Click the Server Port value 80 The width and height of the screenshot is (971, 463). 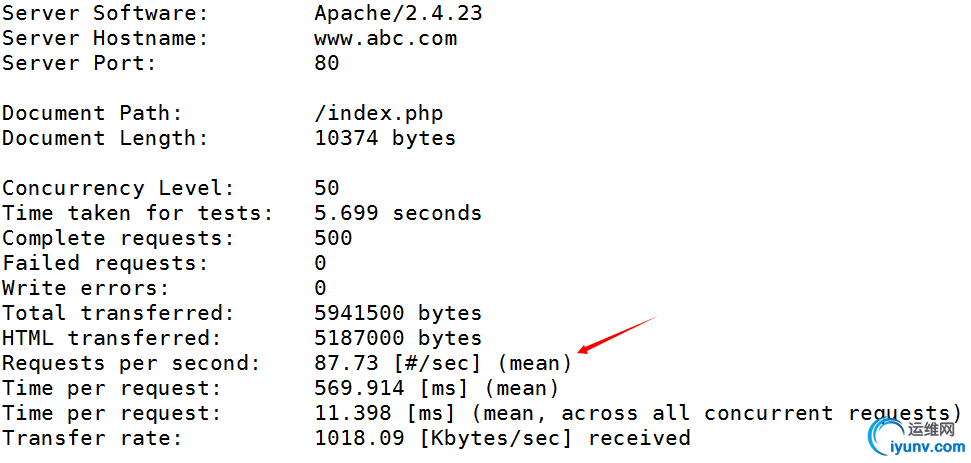point(327,64)
